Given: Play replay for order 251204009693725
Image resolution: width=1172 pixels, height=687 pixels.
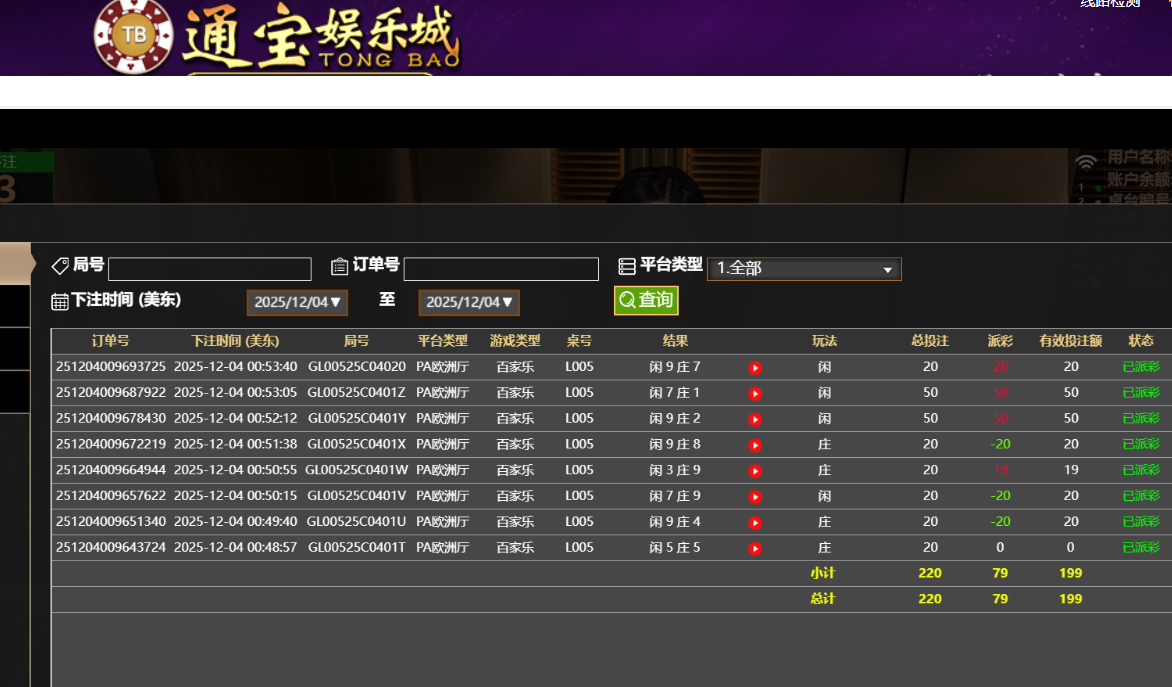Looking at the screenshot, I should coord(755,368).
